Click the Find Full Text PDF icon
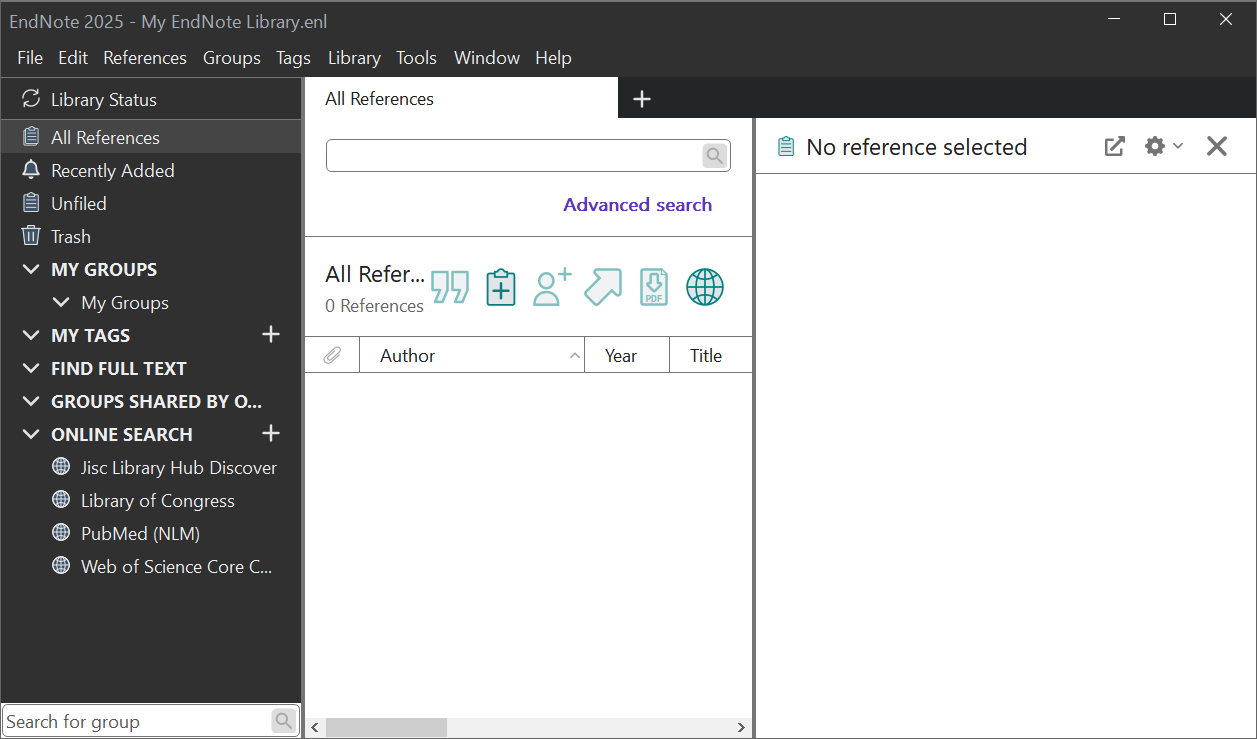The width and height of the screenshot is (1257, 739). [x=653, y=287]
